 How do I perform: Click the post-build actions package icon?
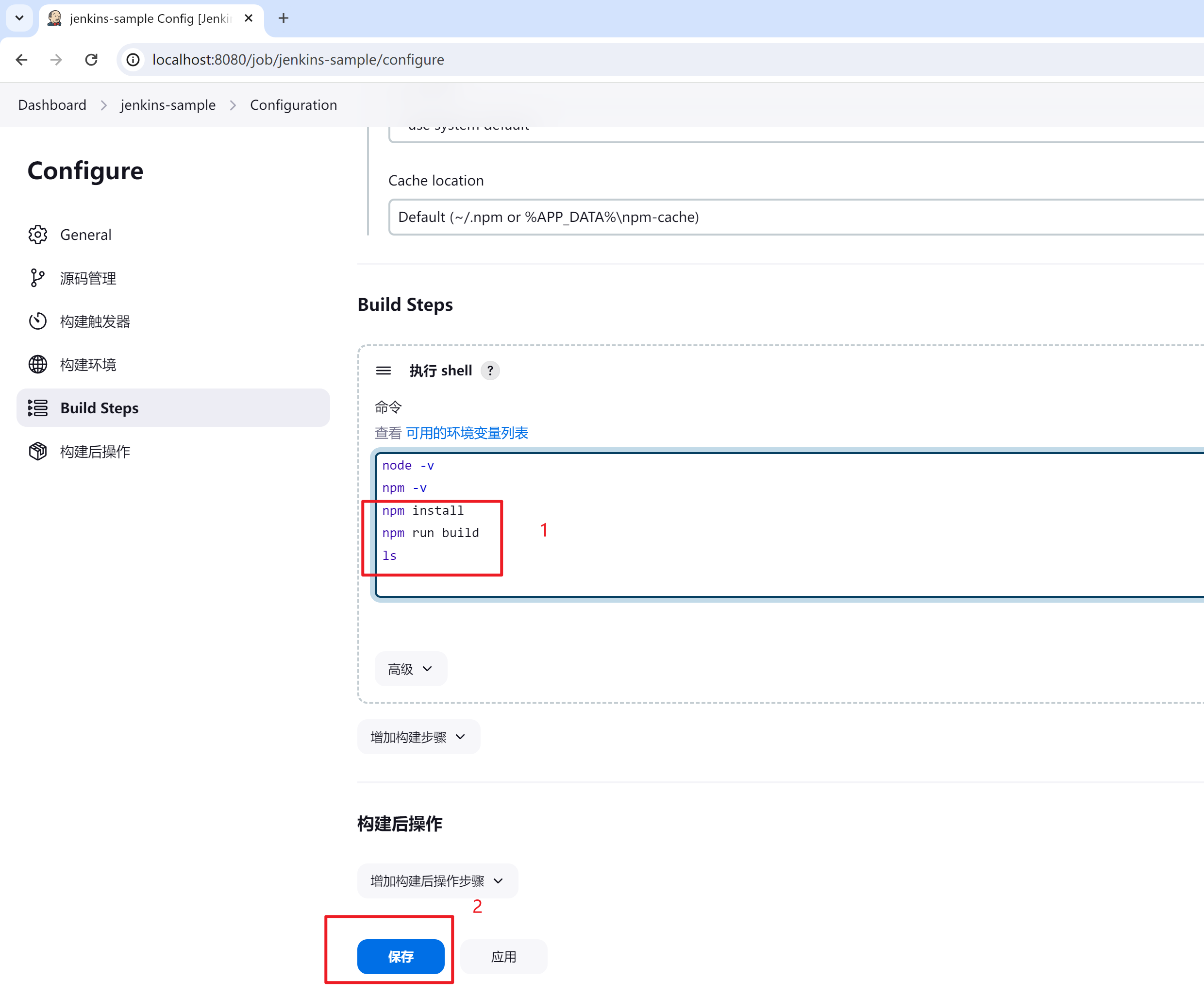[x=38, y=452]
